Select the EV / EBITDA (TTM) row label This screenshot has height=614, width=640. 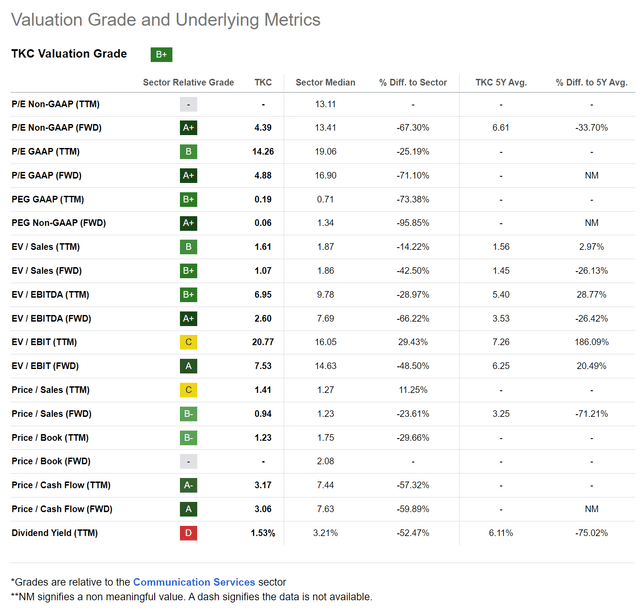[x=50, y=294]
